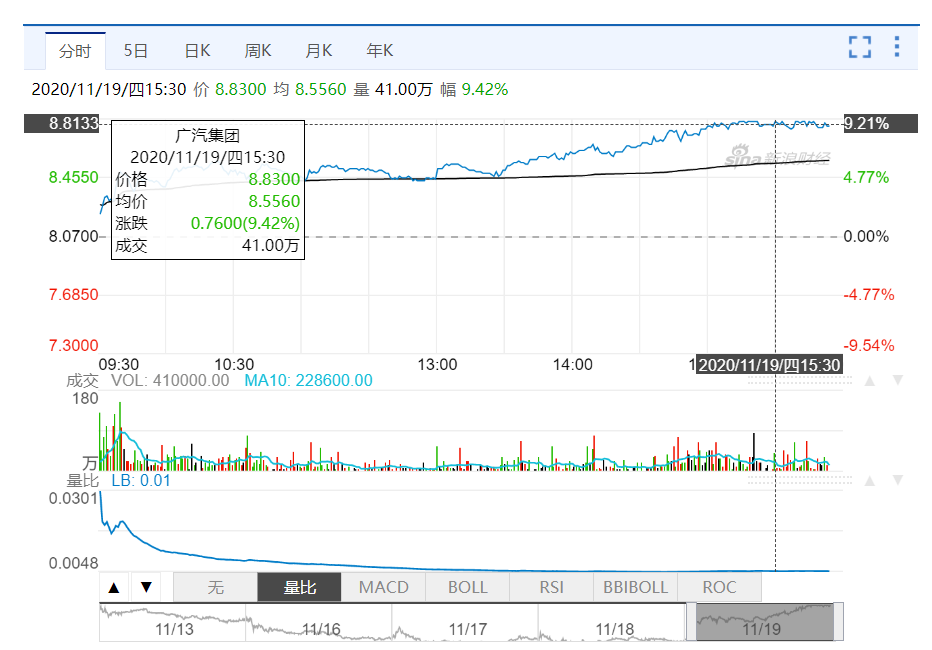Click the 11/19 highlighted range selector
The height and width of the screenshot is (650, 932).
[764, 622]
